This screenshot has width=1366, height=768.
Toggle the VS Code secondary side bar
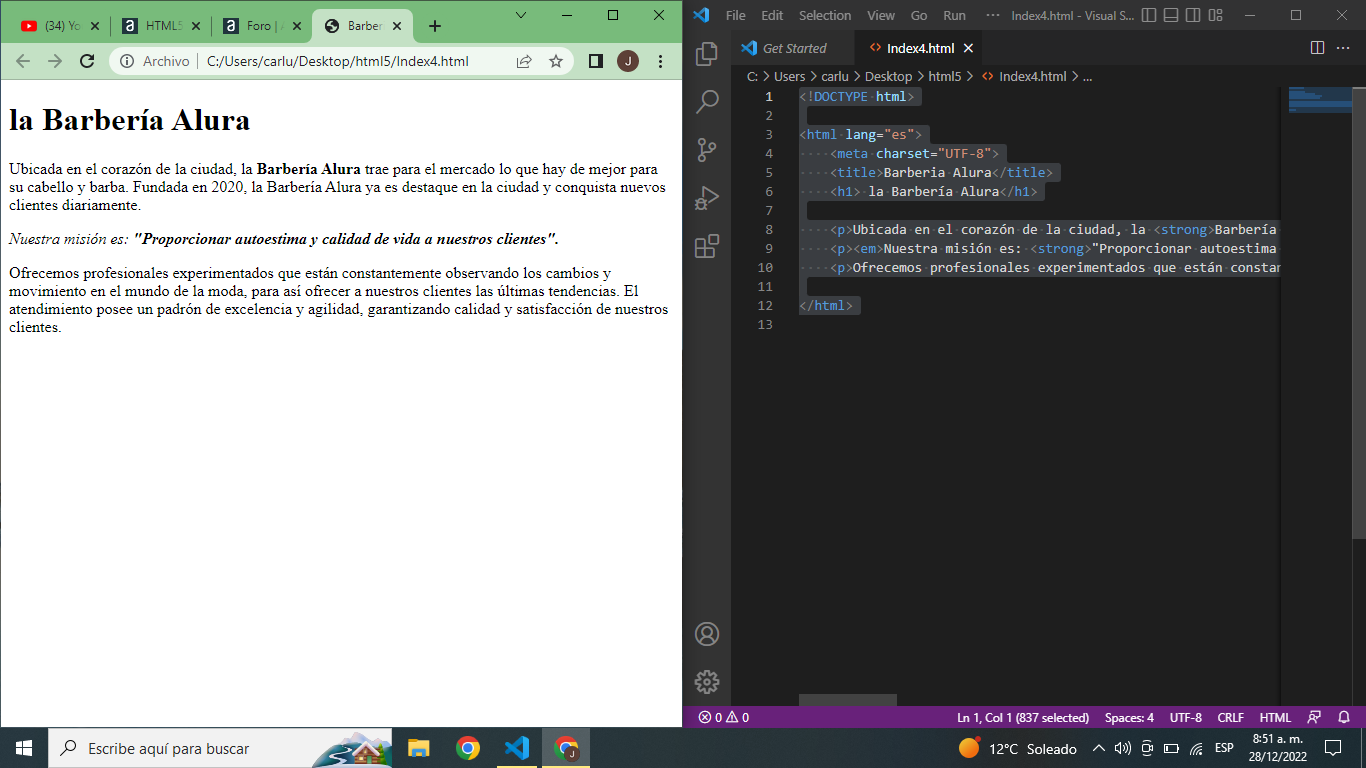tap(1193, 15)
